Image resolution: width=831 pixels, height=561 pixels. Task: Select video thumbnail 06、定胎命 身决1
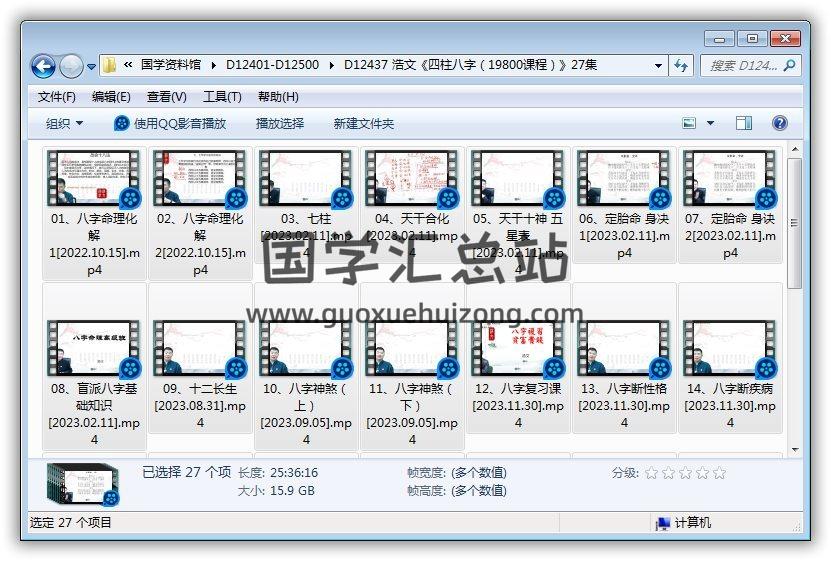[x=624, y=179]
